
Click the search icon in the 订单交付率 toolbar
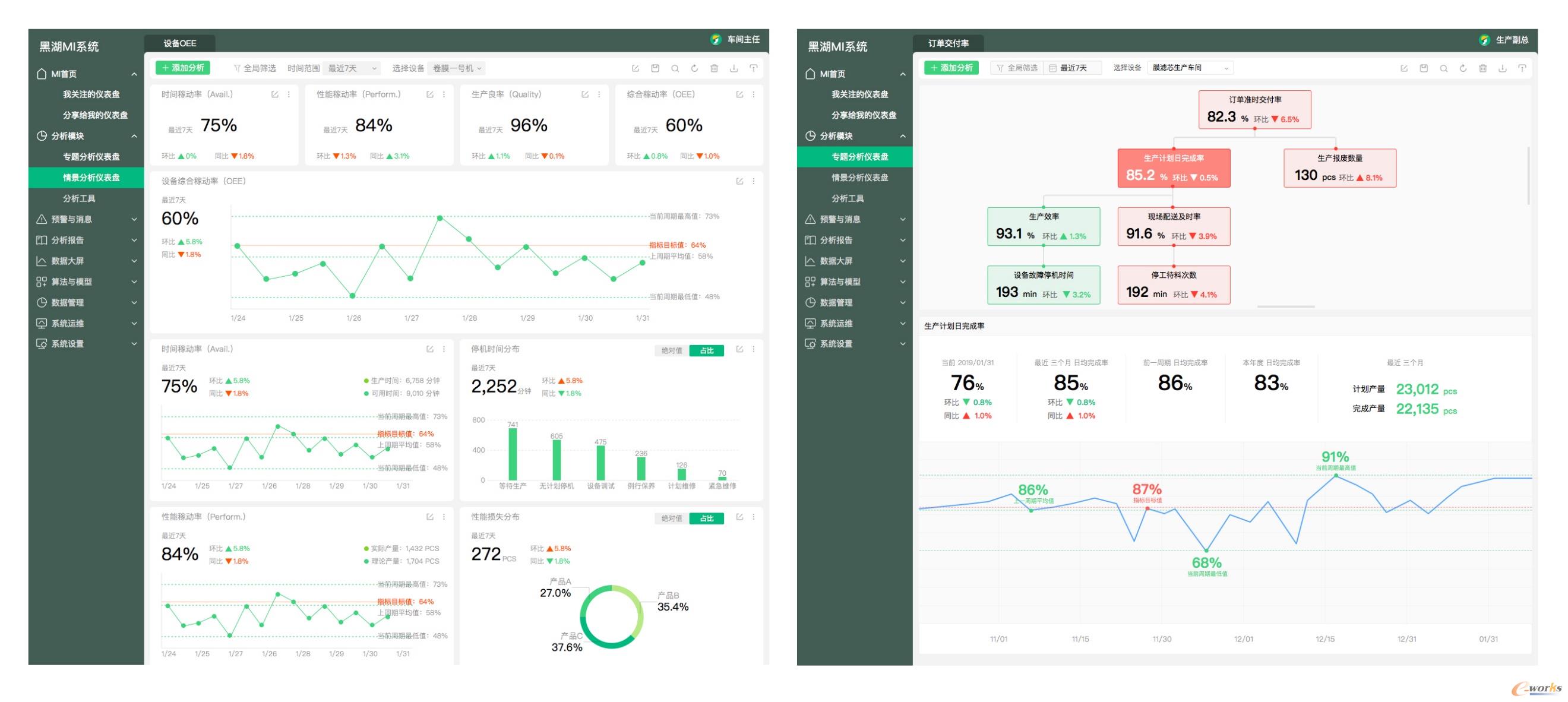(1443, 68)
